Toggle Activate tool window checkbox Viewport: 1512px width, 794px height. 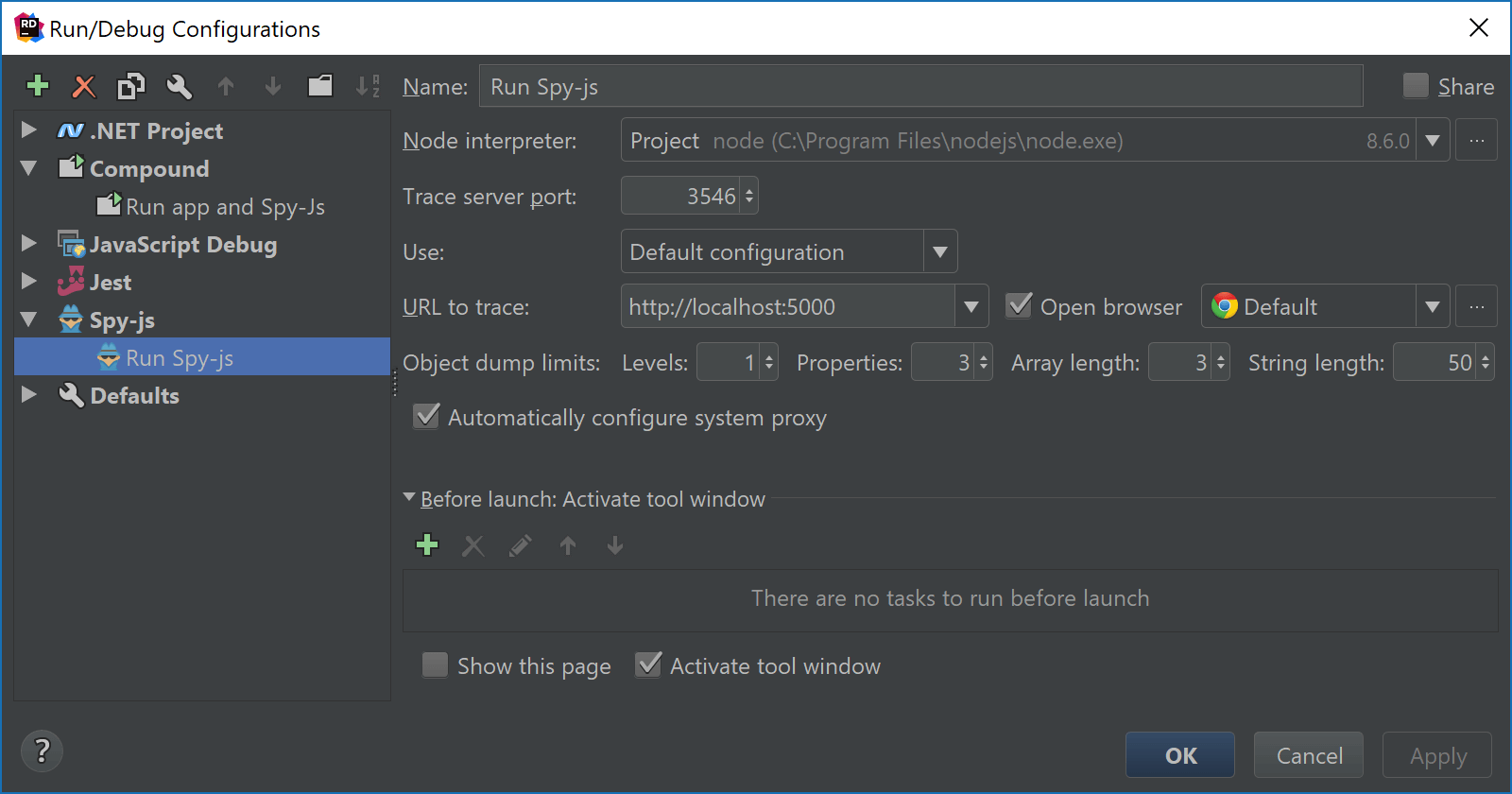(648, 665)
